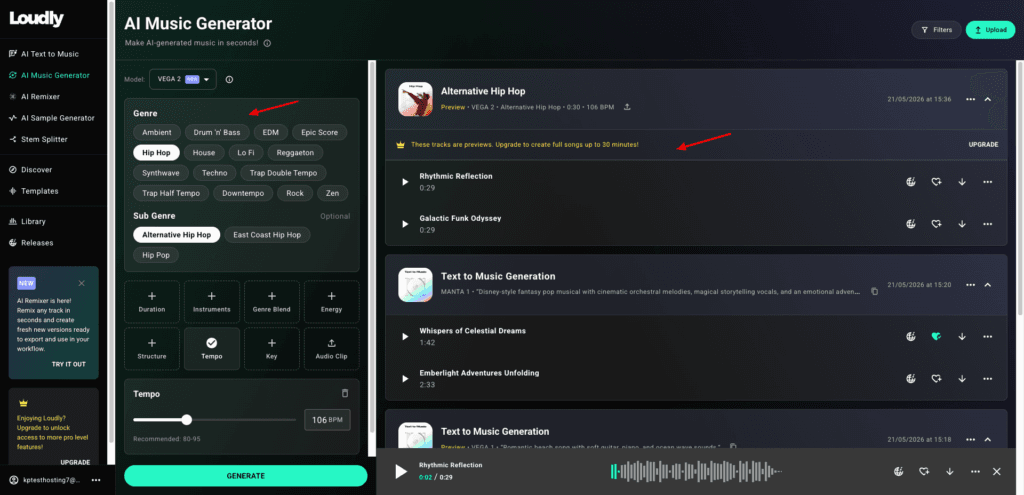Open account menu dots next to email
Image resolution: width=1024 pixels, height=495 pixels.
(96, 480)
